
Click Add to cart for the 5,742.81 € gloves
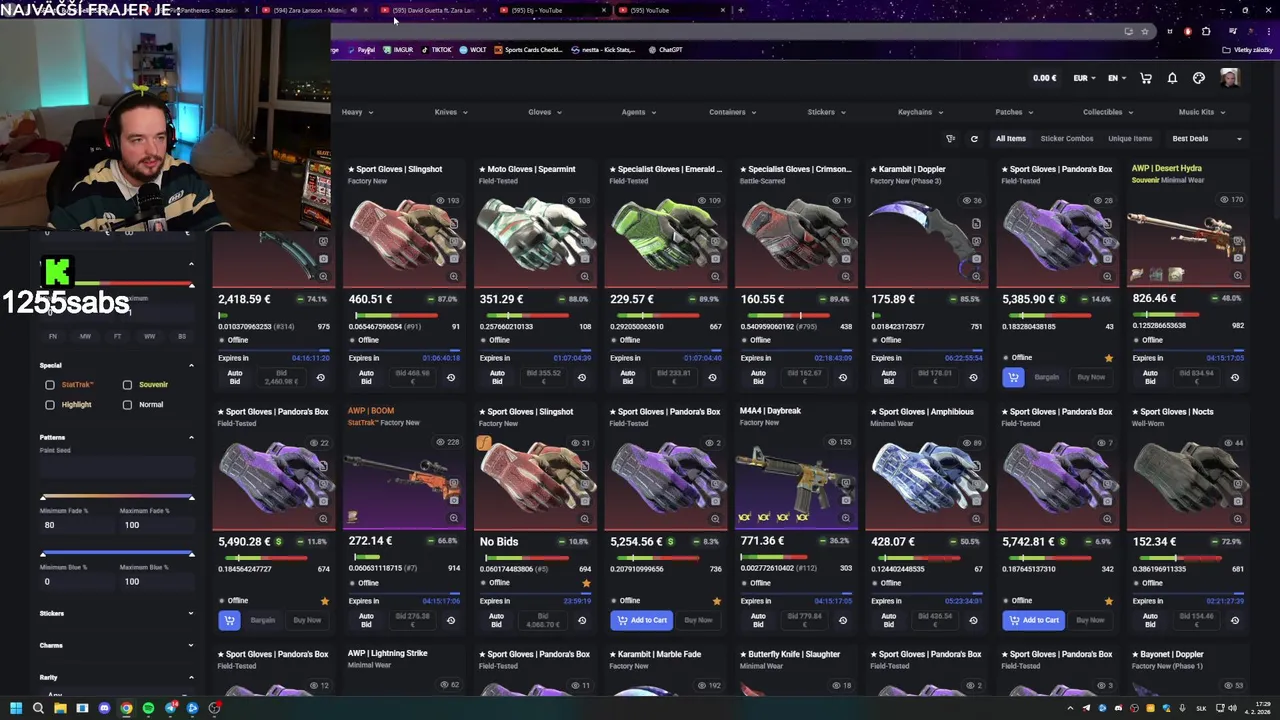[1033, 620]
